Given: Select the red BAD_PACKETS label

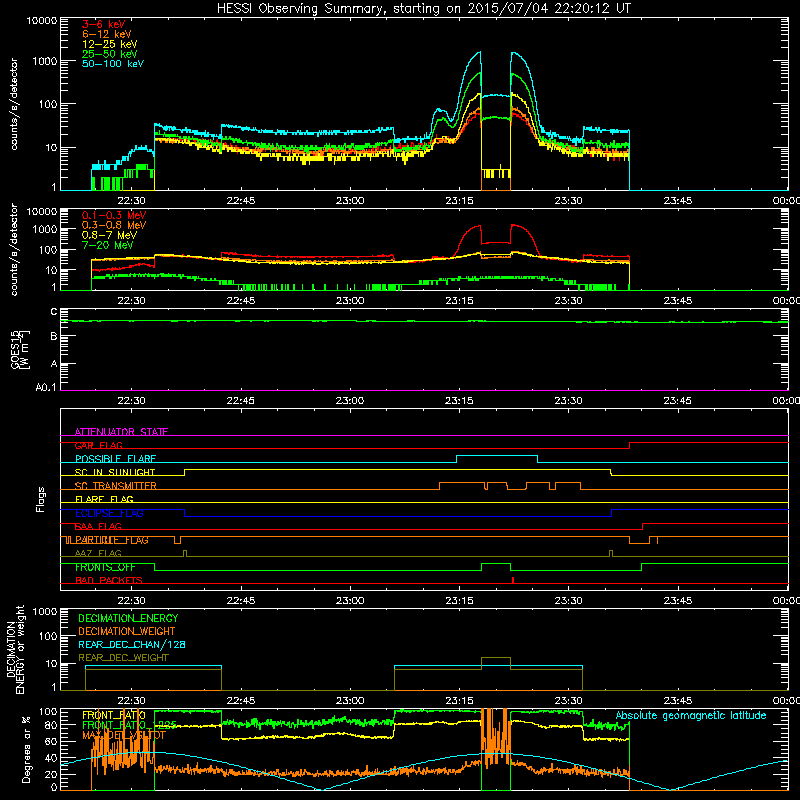Looking at the screenshot, I should click(109, 580).
